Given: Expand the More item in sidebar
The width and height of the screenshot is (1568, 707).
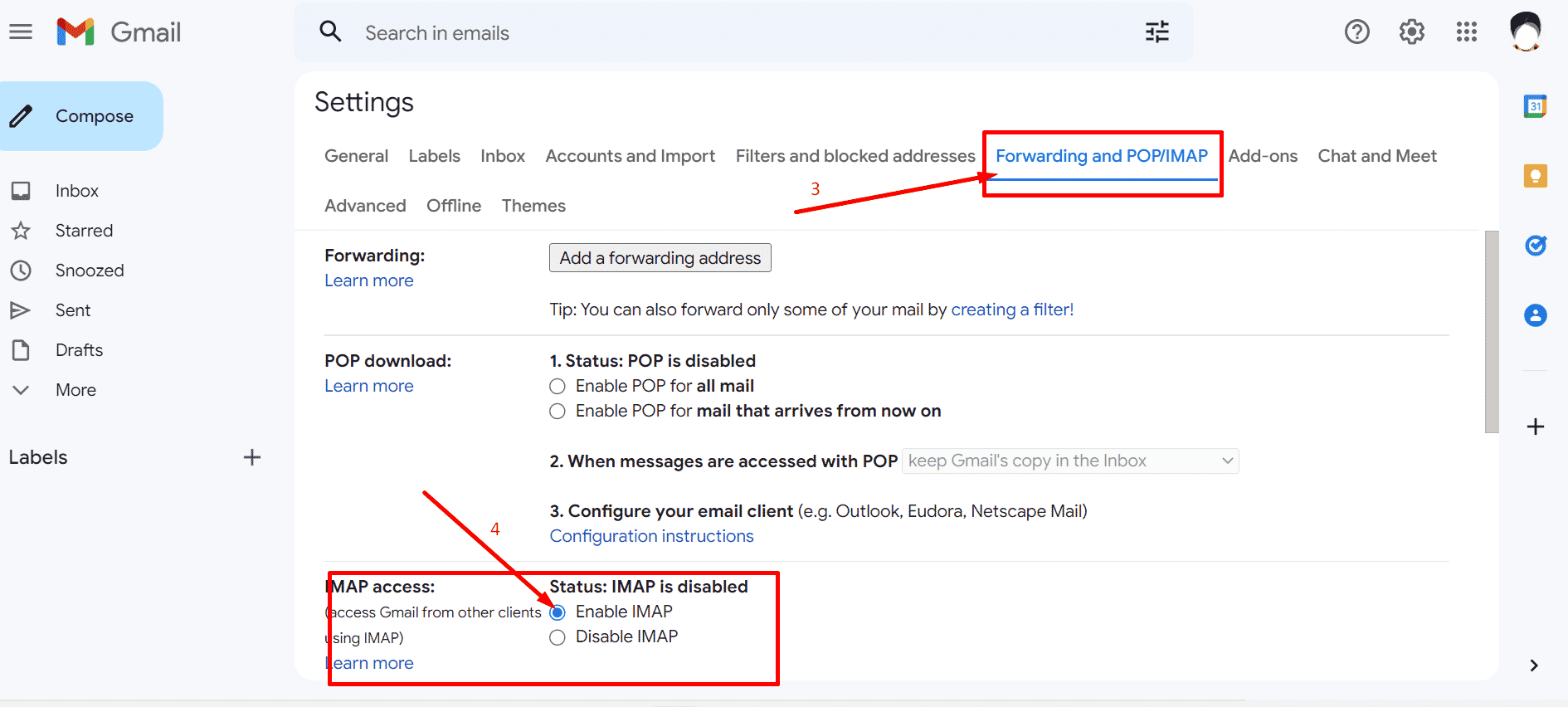Looking at the screenshot, I should 75,390.
